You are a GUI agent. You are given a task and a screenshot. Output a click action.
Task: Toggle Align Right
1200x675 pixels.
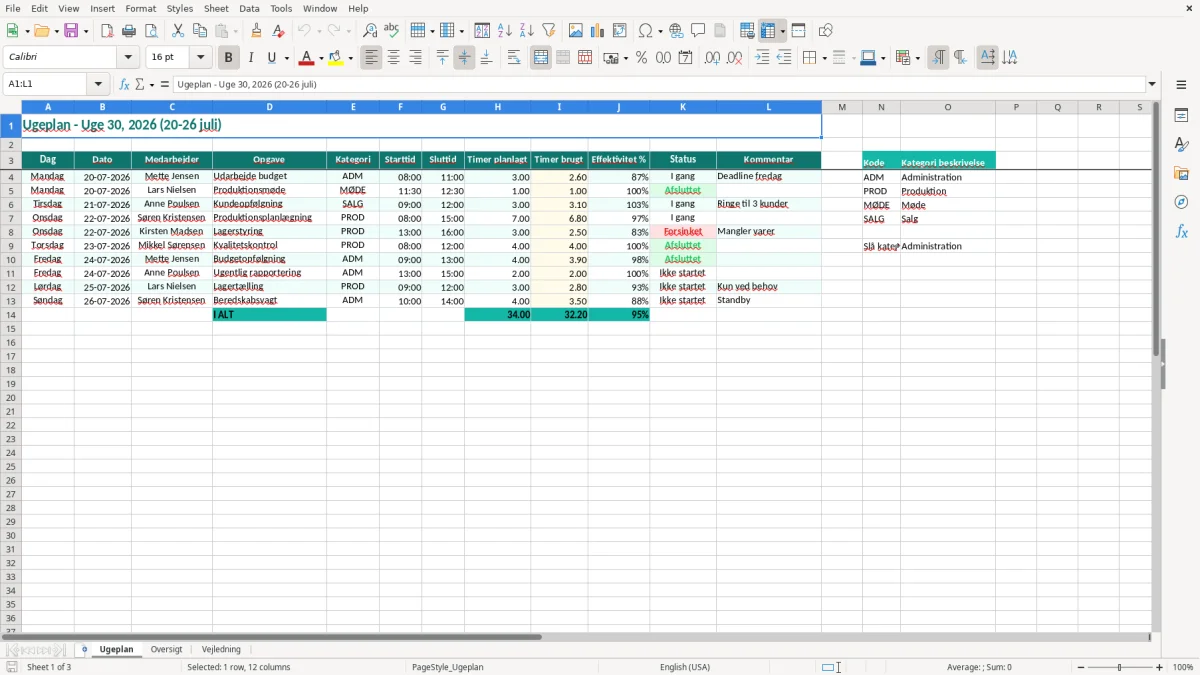pyautogui.click(x=416, y=58)
